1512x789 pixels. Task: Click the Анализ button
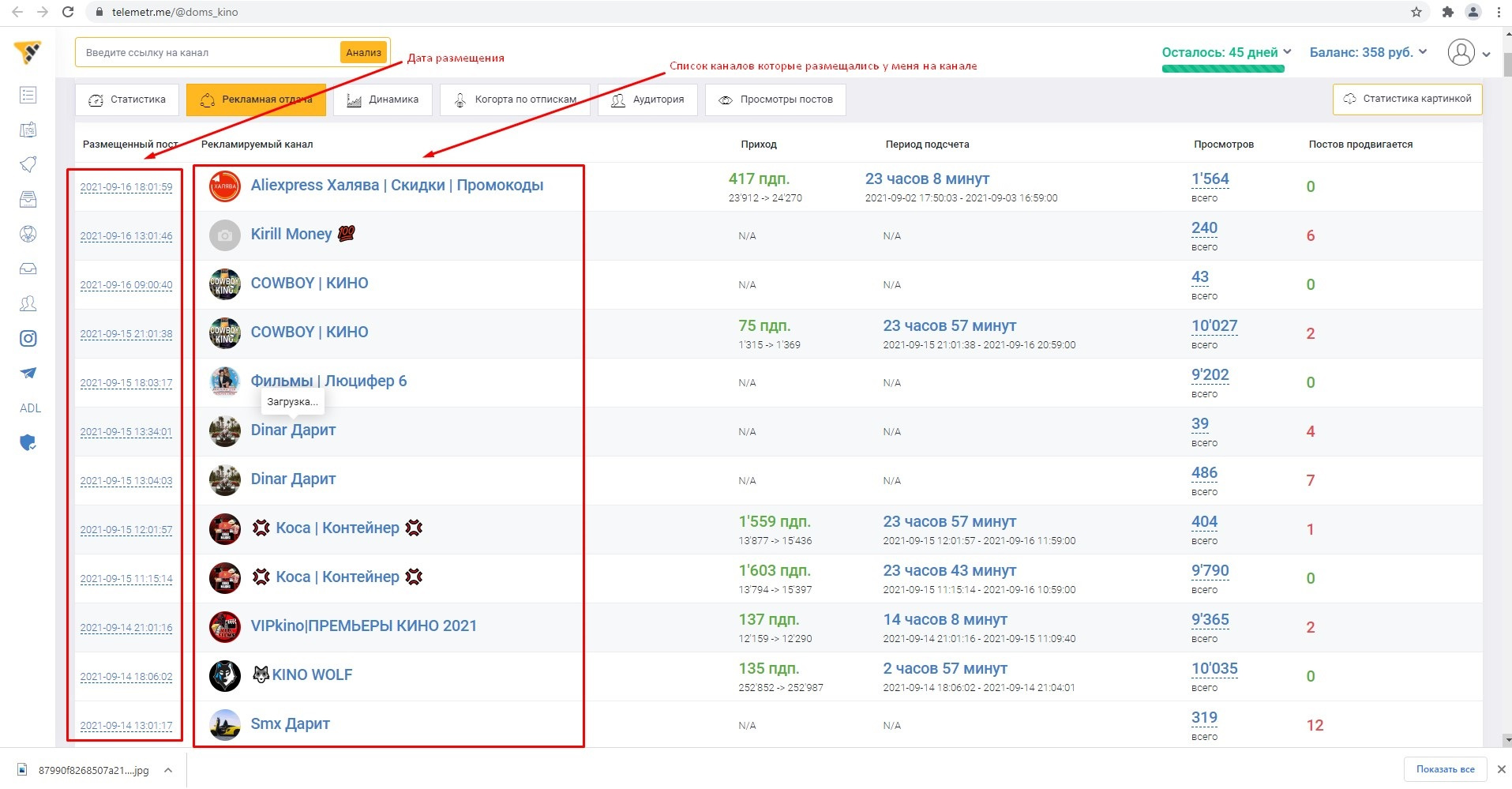(x=363, y=53)
